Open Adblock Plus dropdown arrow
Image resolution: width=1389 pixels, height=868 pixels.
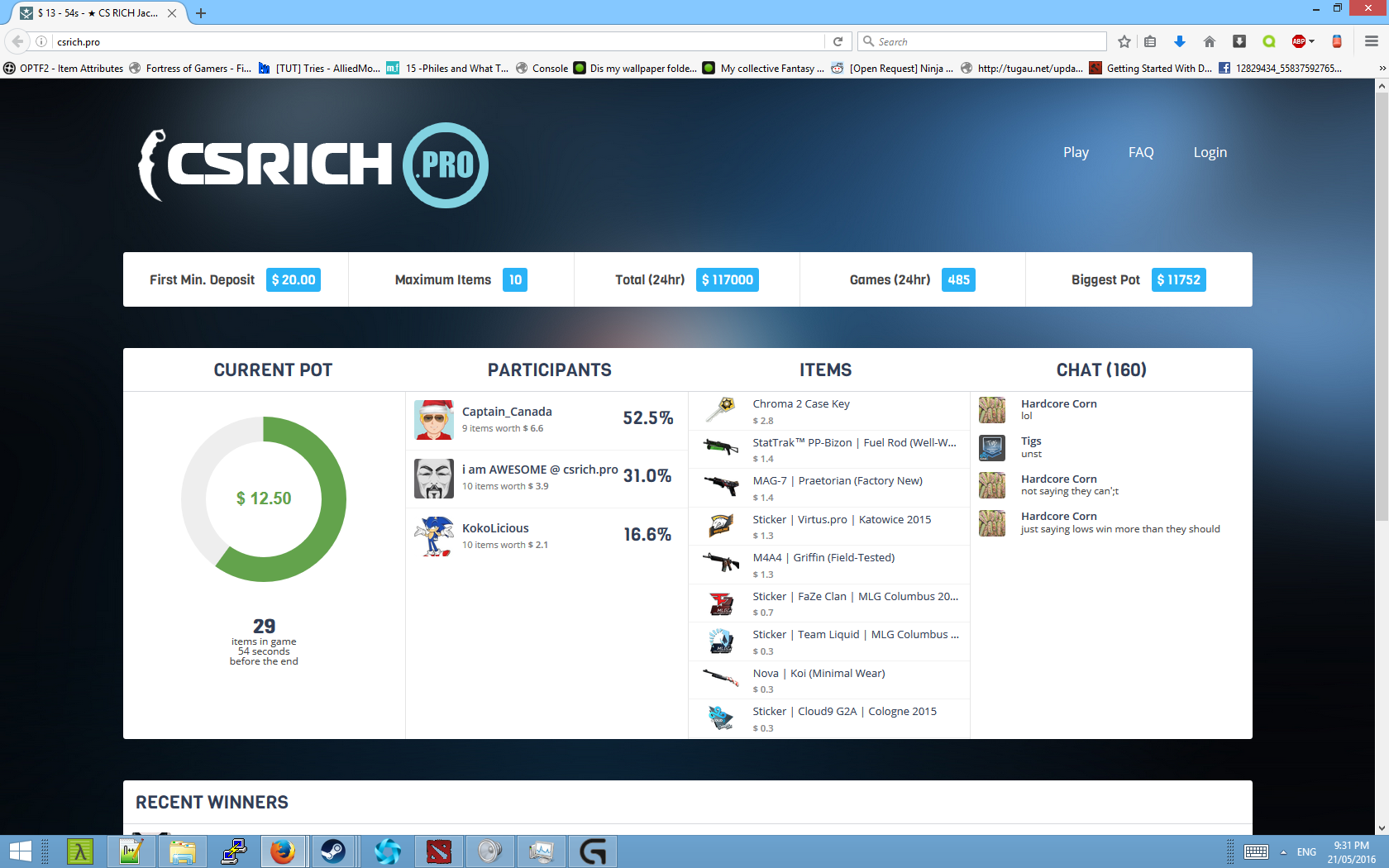[x=1312, y=41]
